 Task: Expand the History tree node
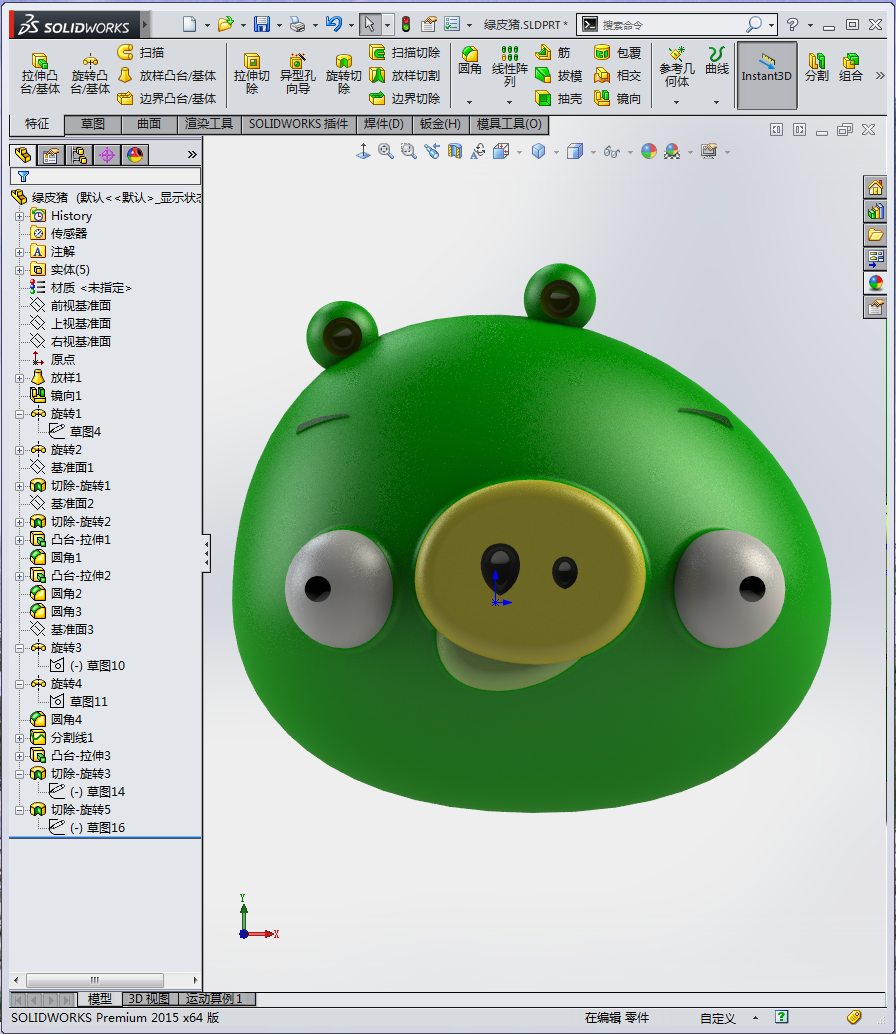(19, 216)
